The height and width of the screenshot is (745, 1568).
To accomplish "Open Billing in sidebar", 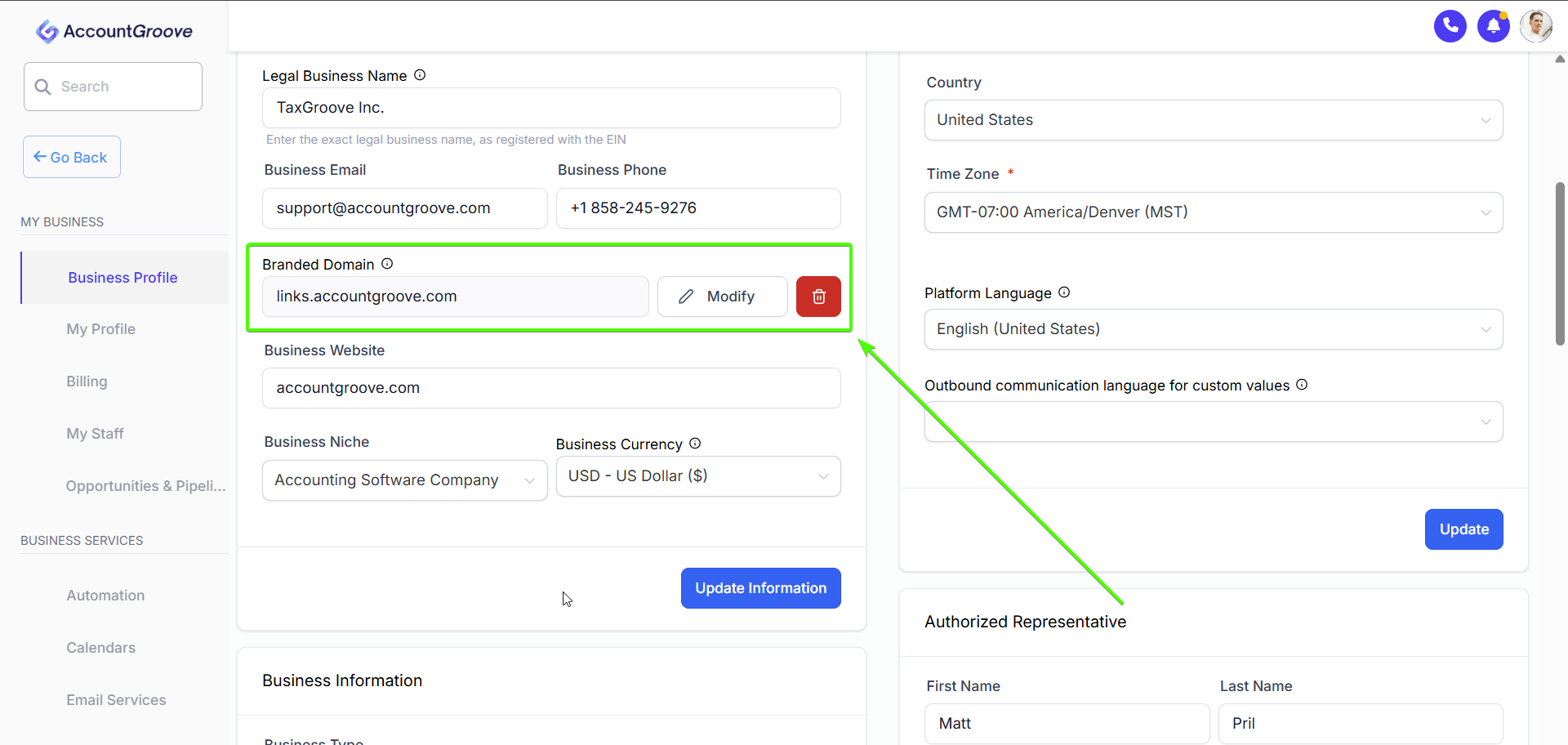I will click(x=87, y=381).
